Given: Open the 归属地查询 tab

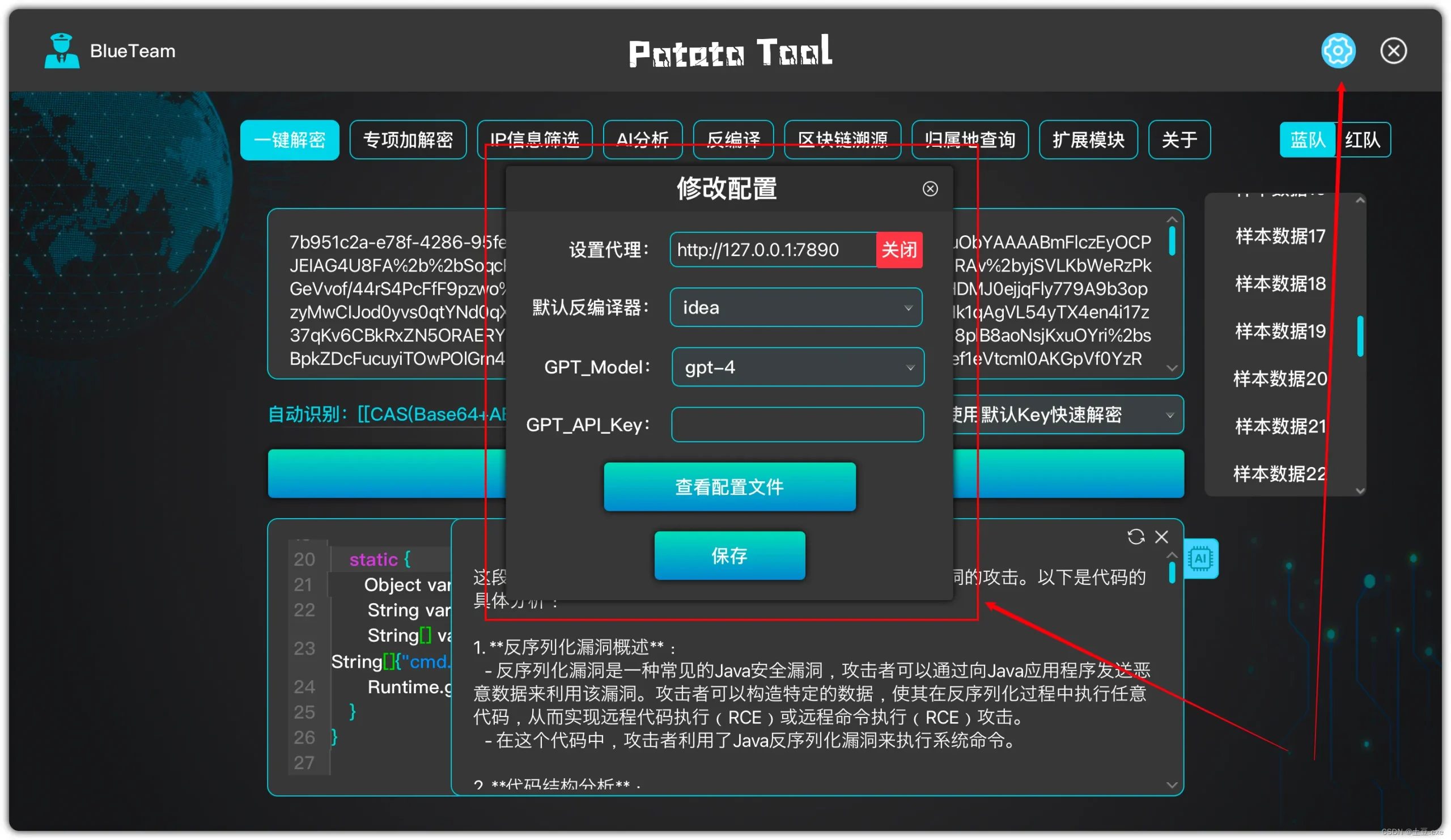Looking at the screenshot, I should pos(970,140).
